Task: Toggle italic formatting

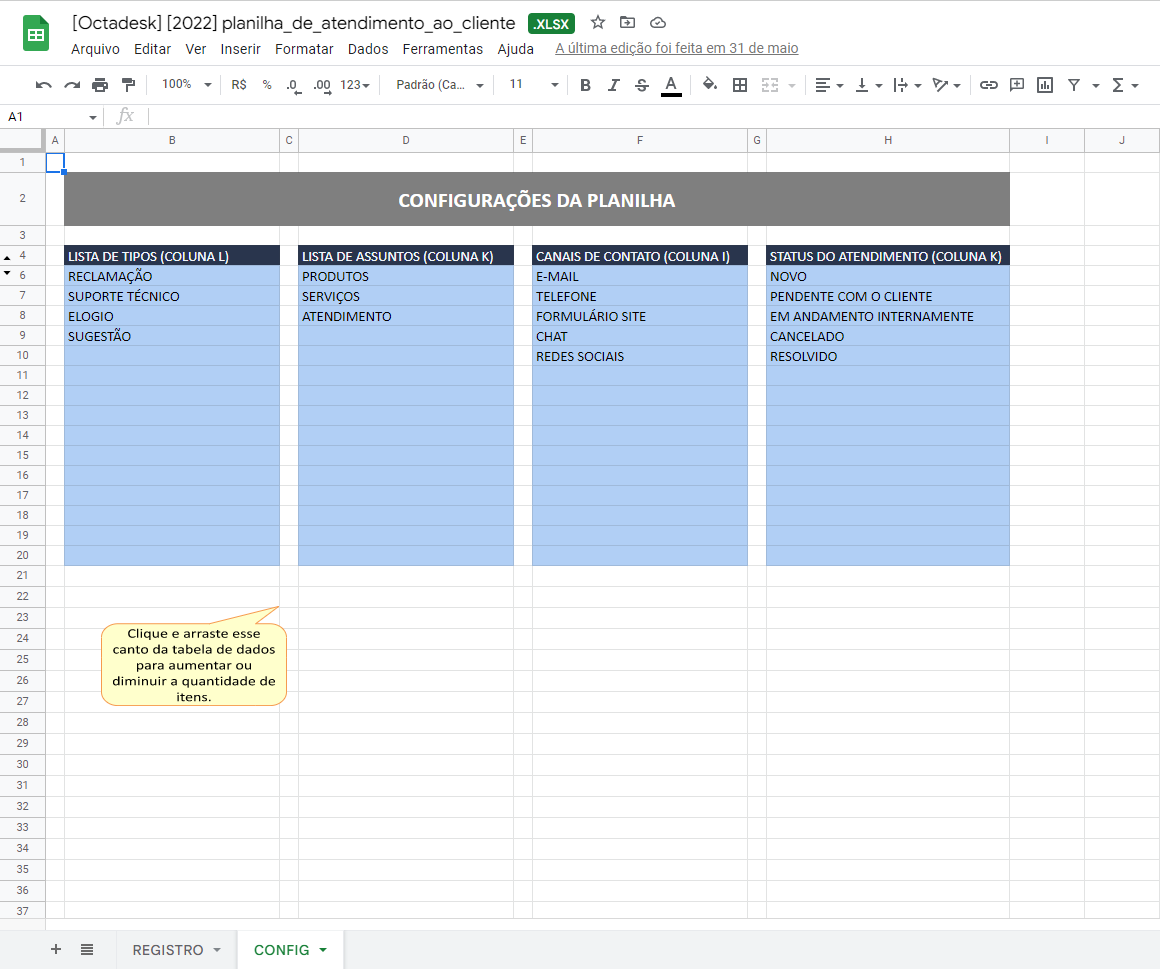Action: 613,85
